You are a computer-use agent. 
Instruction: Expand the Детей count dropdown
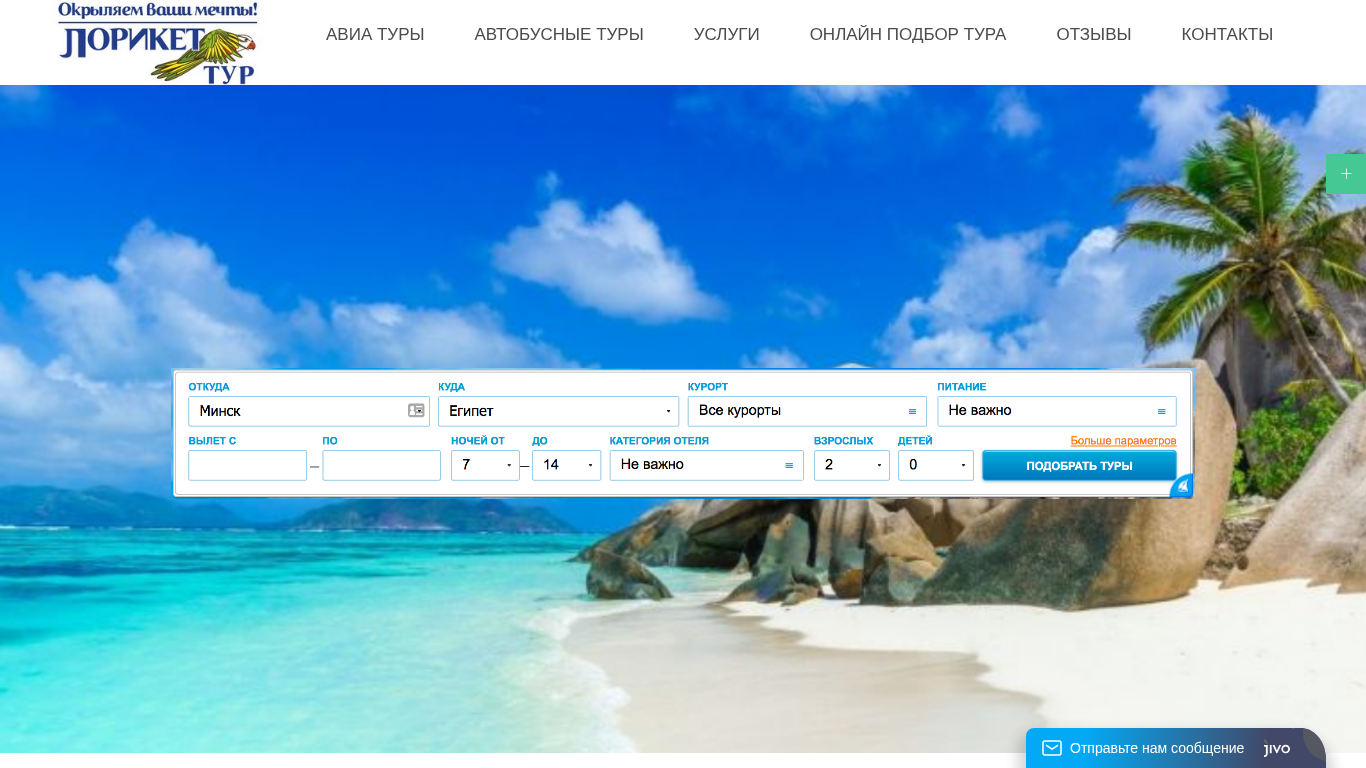(x=936, y=465)
